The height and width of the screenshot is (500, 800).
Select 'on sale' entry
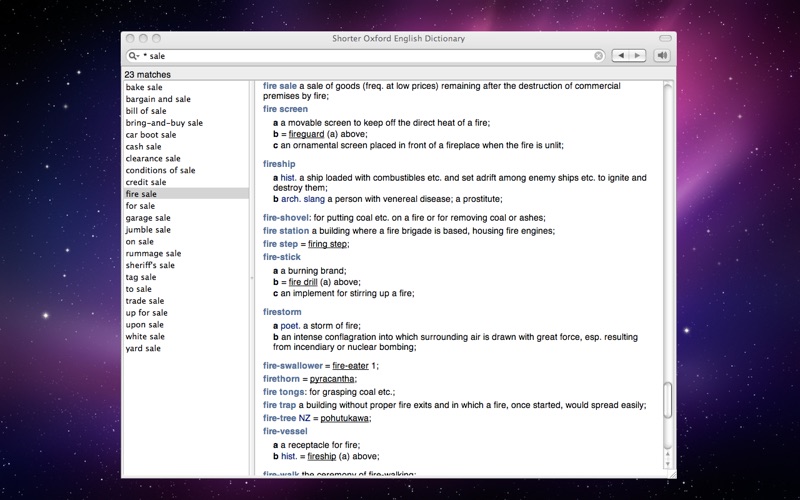click(186, 241)
